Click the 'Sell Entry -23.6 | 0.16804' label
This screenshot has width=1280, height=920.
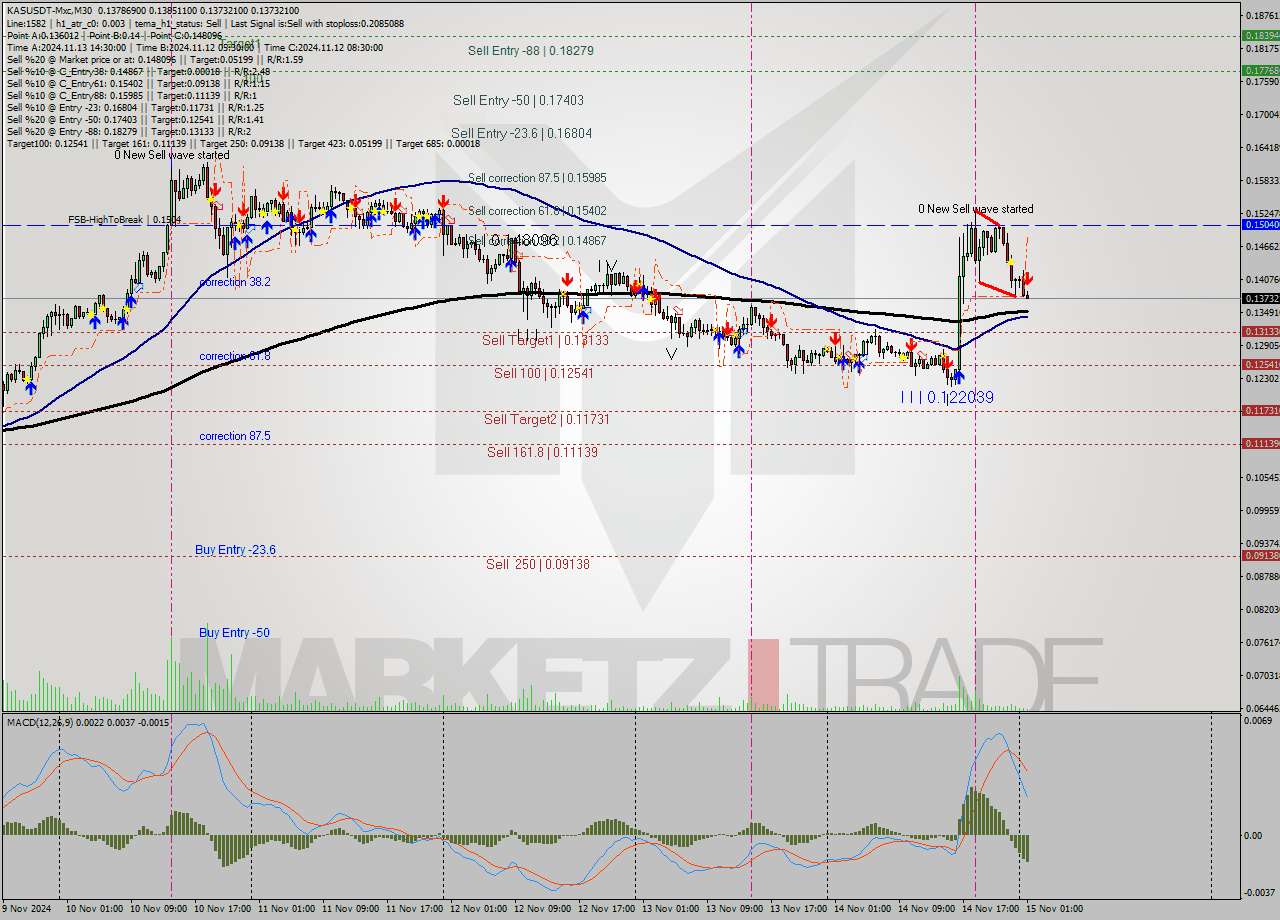[521, 133]
